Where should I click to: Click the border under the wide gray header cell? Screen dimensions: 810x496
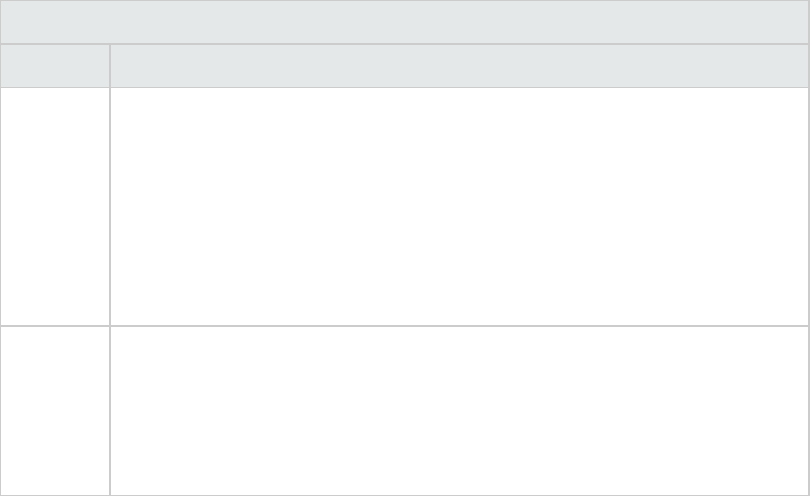[x=458, y=88]
